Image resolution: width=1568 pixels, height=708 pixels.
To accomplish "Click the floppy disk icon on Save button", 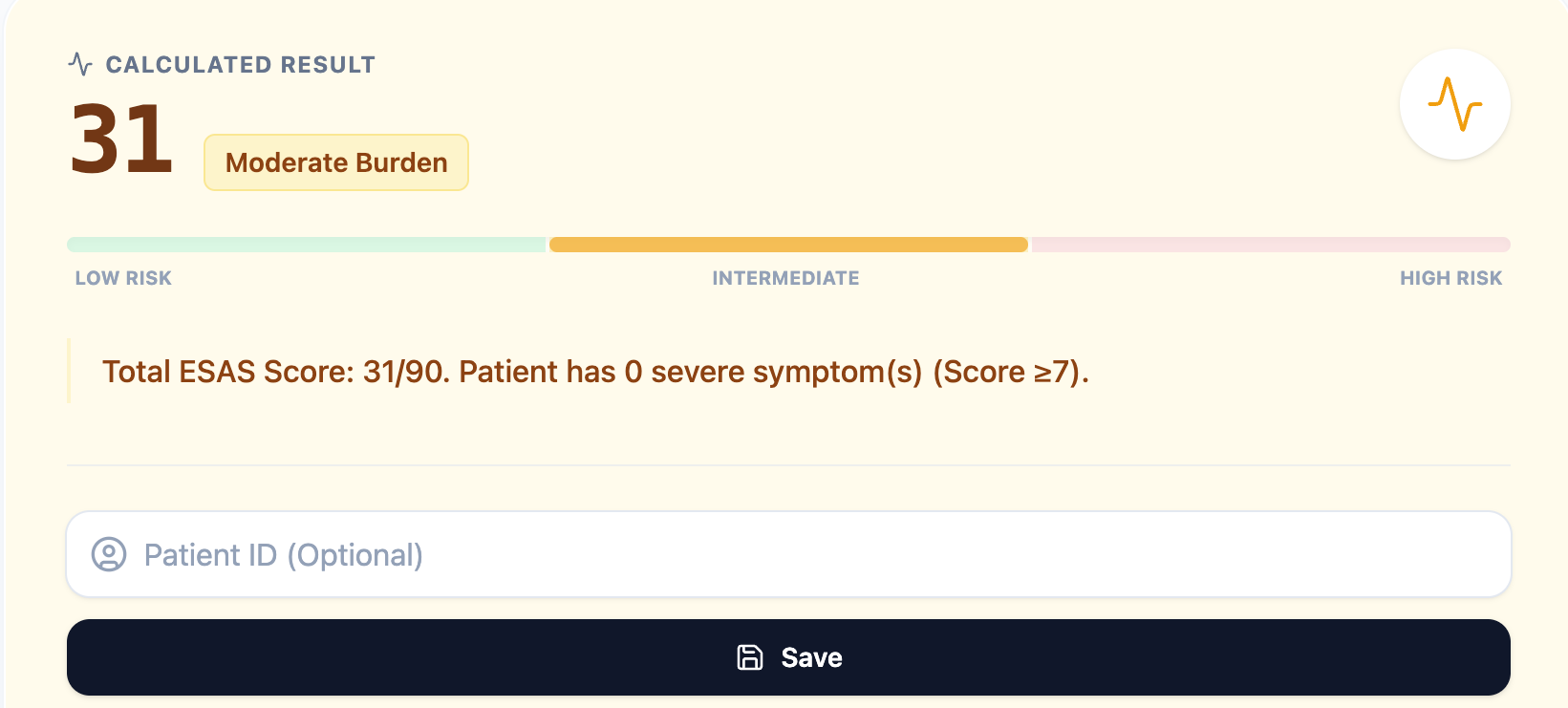I will [x=750, y=657].
